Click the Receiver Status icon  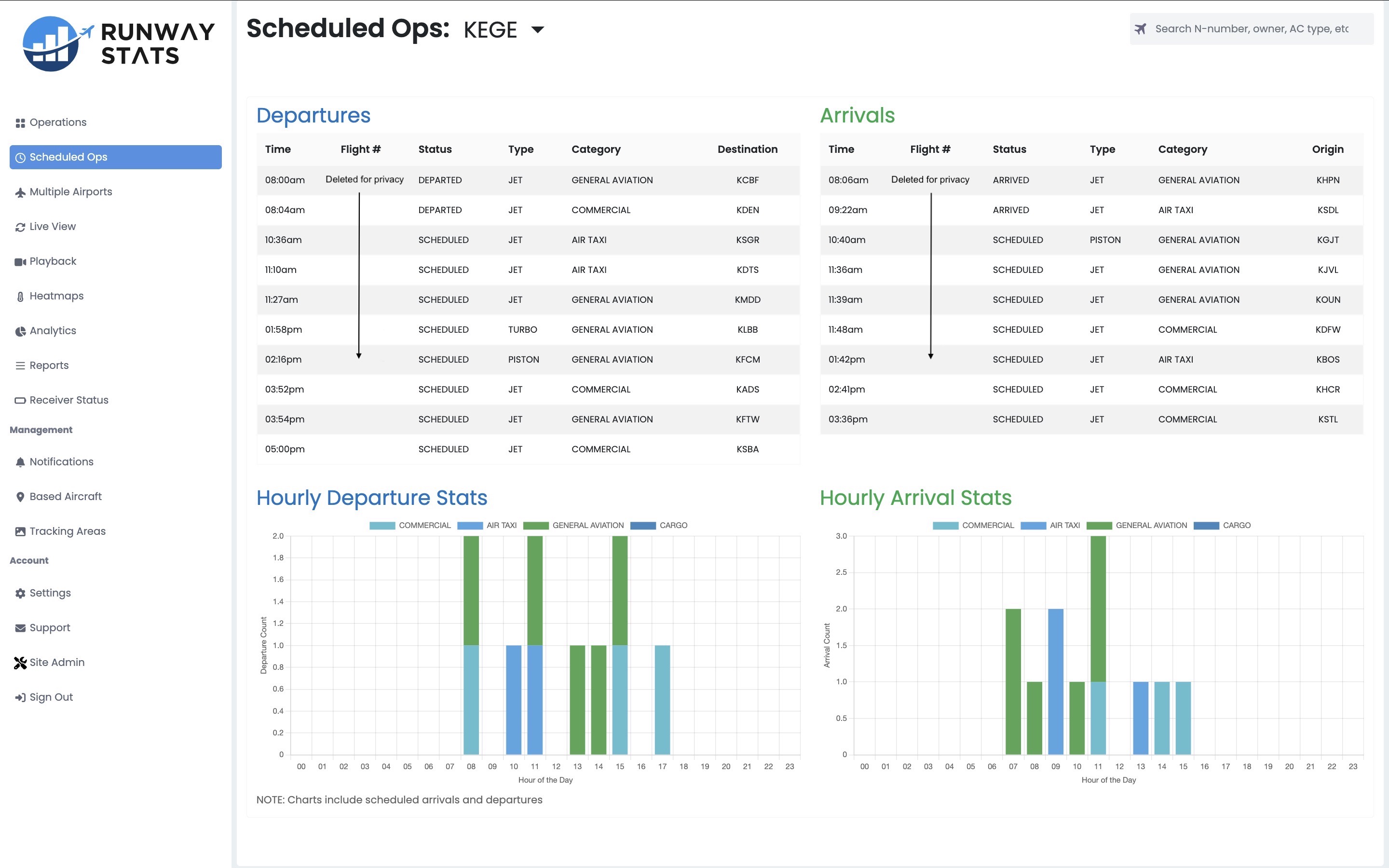20,400
